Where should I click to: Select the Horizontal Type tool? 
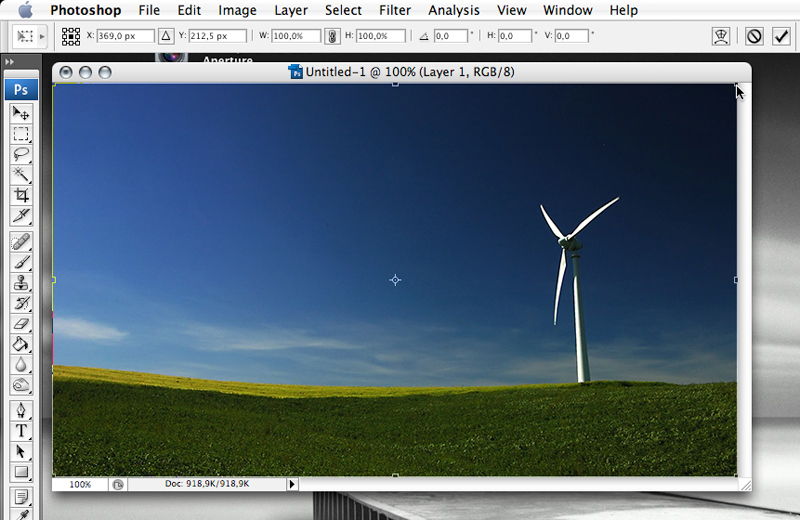(x=21, y=431)
